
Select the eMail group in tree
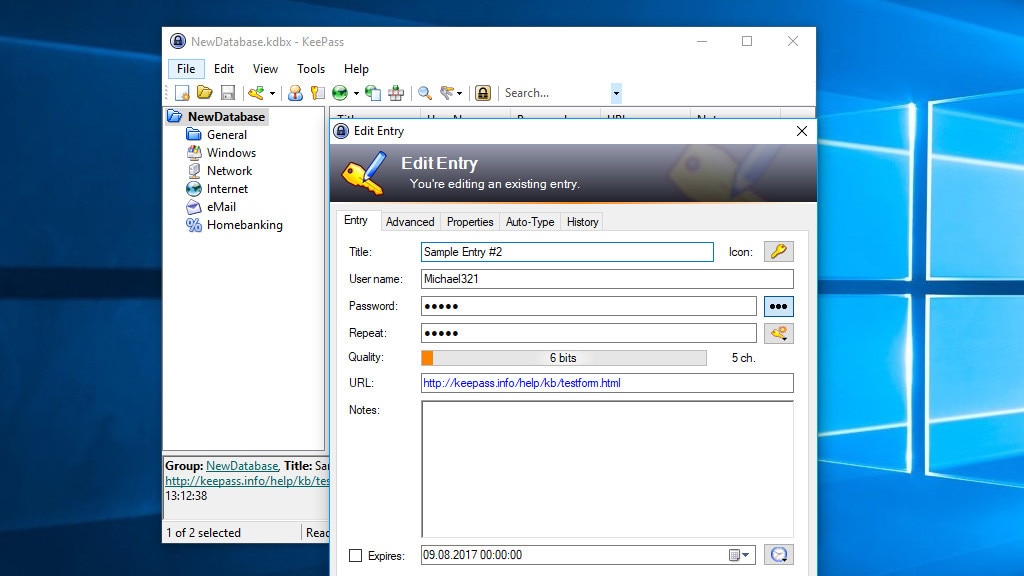click(221, 206)
